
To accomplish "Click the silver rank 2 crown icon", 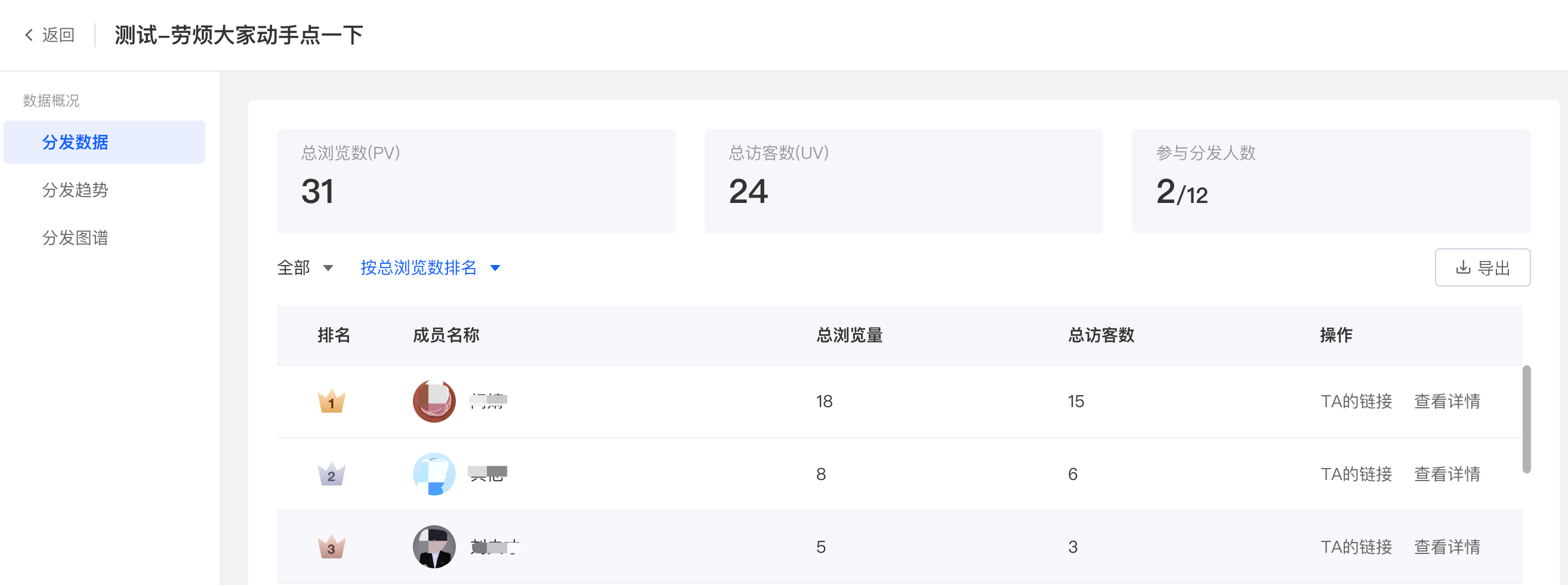I will point(331,474).
